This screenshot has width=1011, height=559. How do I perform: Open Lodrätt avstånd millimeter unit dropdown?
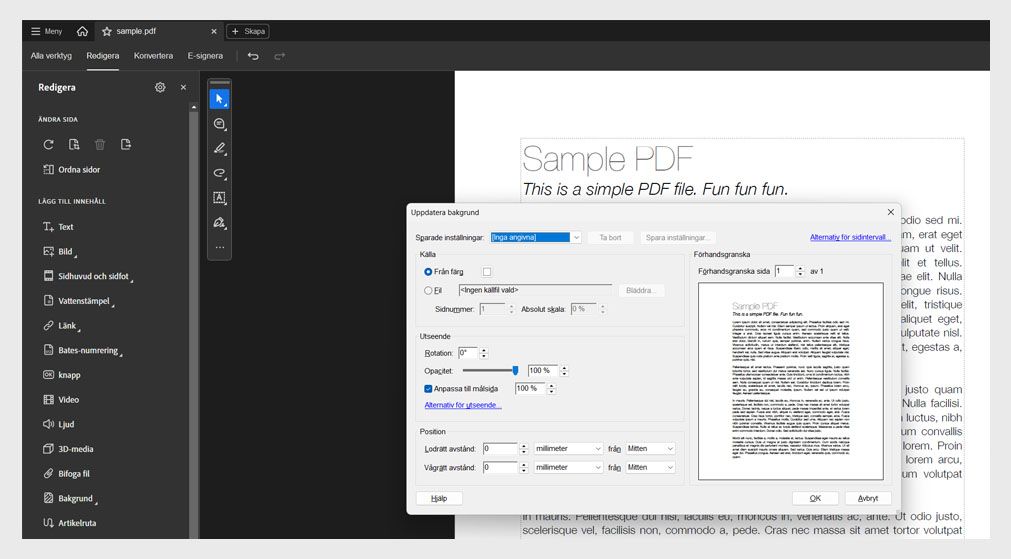[568, 449]
